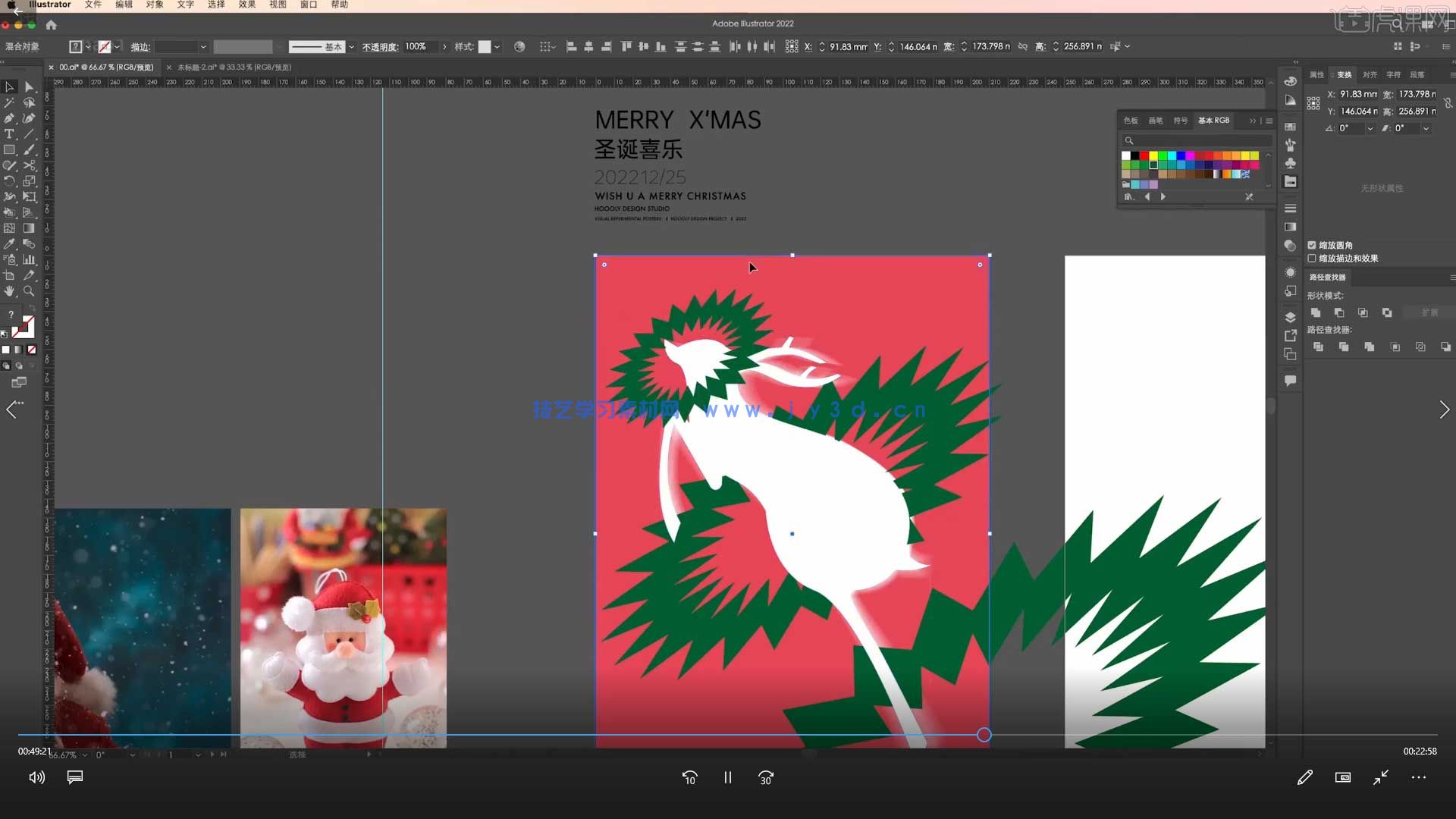Uncheck the 缩放圆角 checkbox
The width and height of the screenshot is (1456, 819).
(1312, 245)
